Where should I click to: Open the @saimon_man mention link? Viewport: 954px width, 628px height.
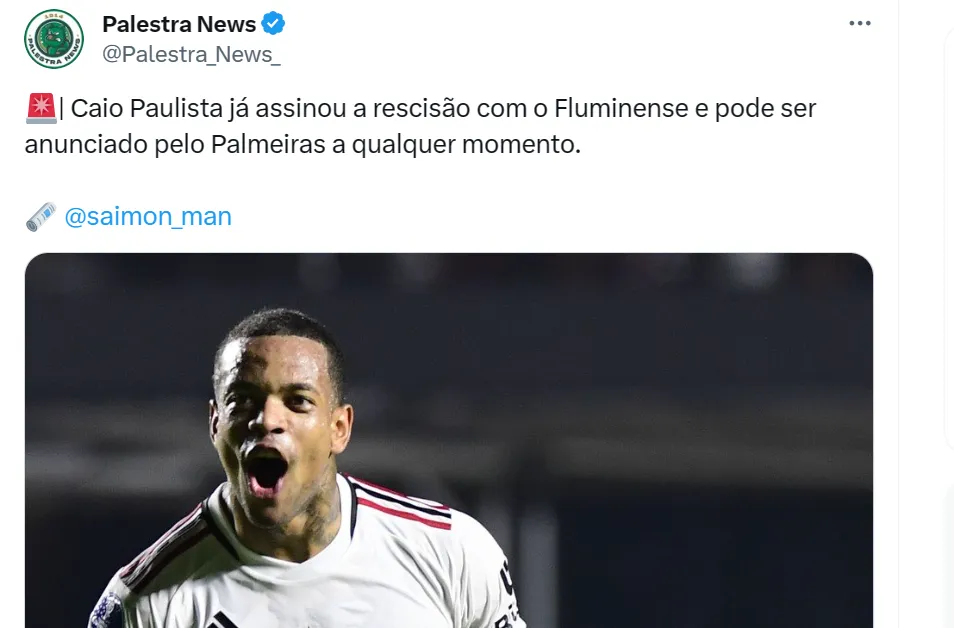[148, 217]
